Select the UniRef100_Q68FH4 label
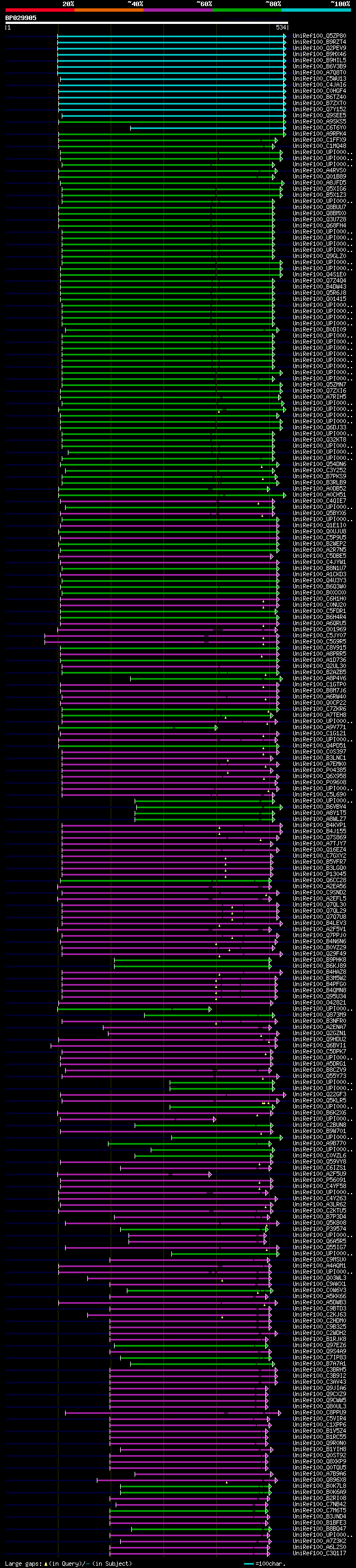 point(319,226)
